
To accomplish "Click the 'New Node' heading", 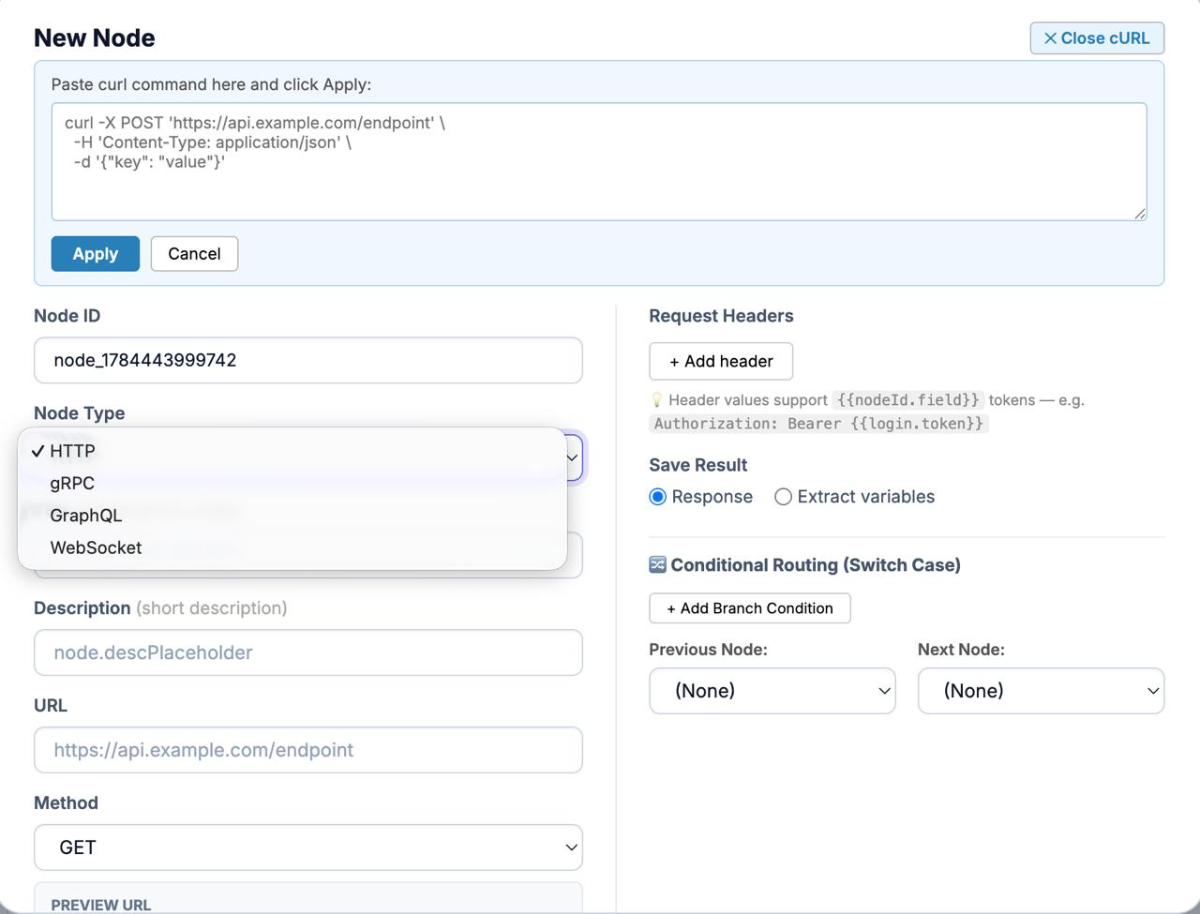I will point(94,38).
